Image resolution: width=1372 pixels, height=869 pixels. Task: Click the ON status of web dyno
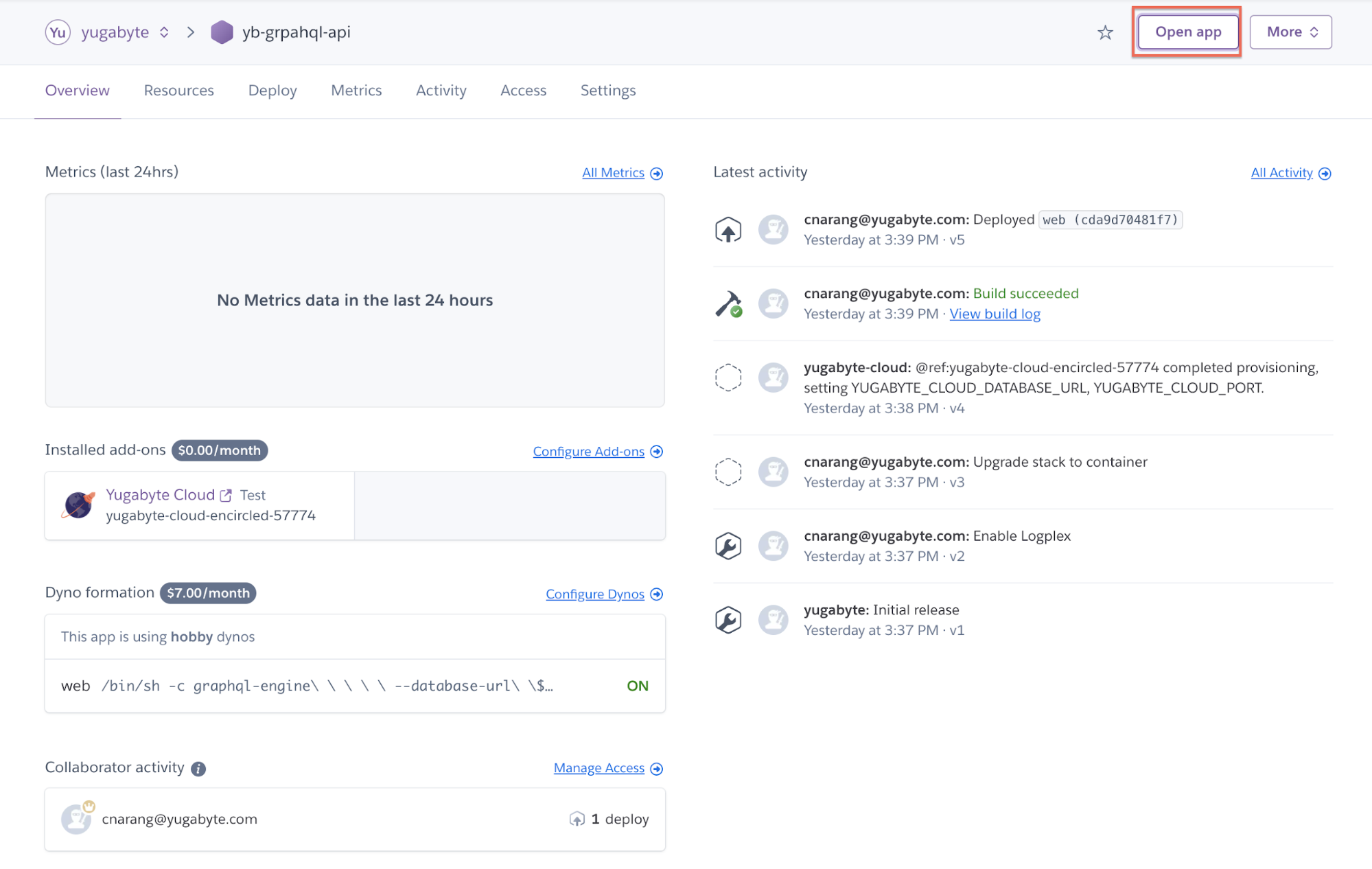coord(637,686)
